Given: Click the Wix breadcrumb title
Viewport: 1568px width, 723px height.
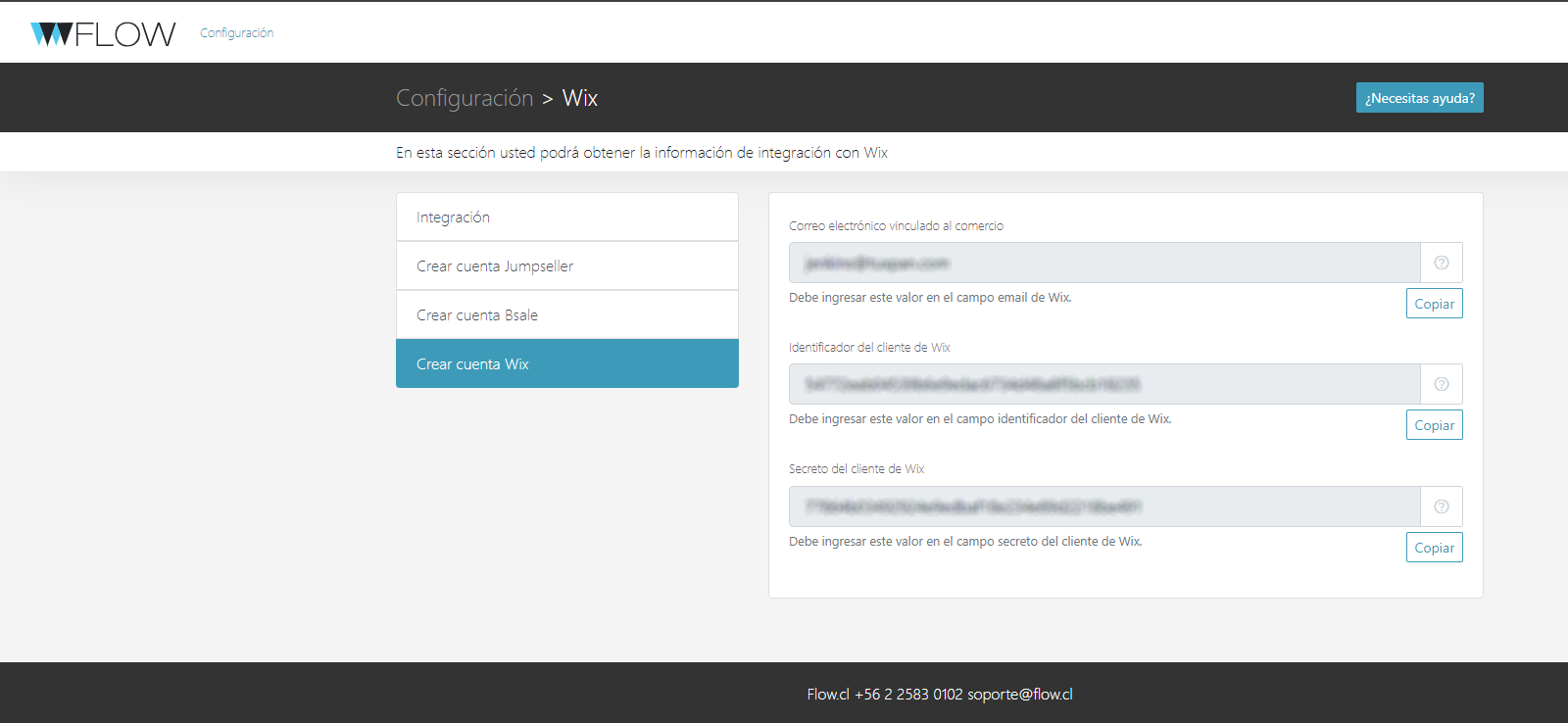Looking at the screenshot, I should (x=580, y=98).
